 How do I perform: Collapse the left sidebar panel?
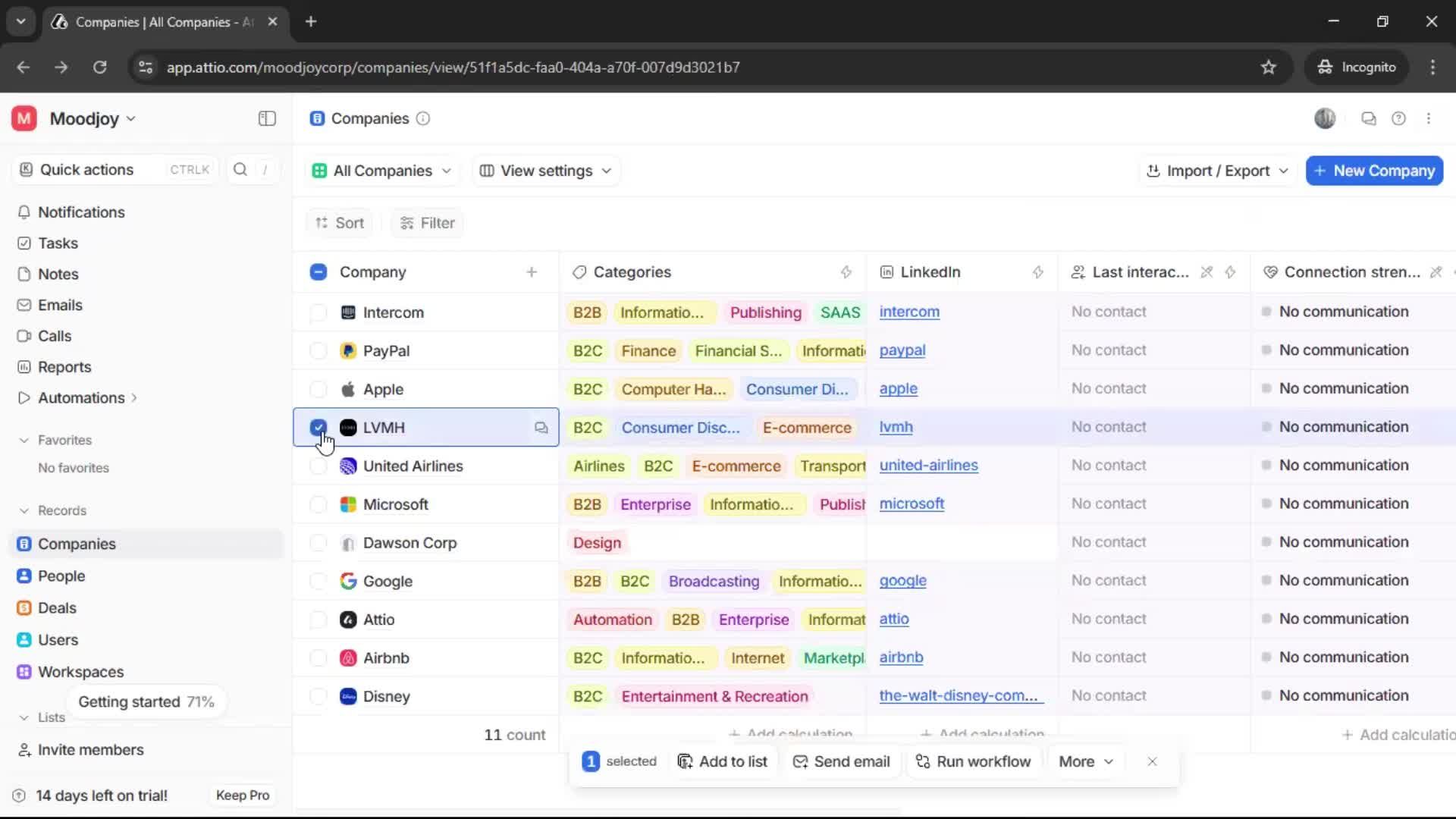point(266,119)
